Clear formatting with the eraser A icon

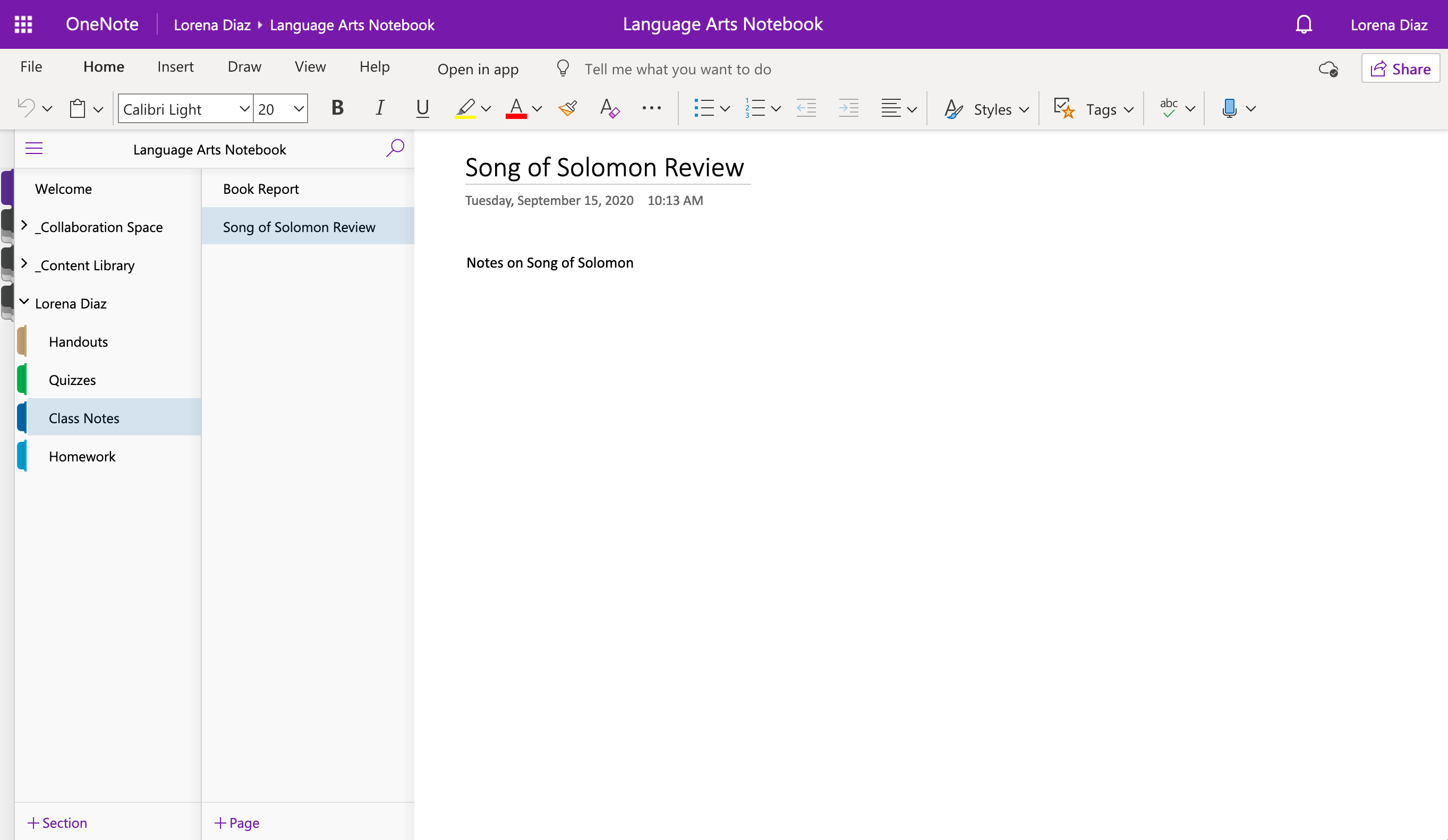coord(609,108)
